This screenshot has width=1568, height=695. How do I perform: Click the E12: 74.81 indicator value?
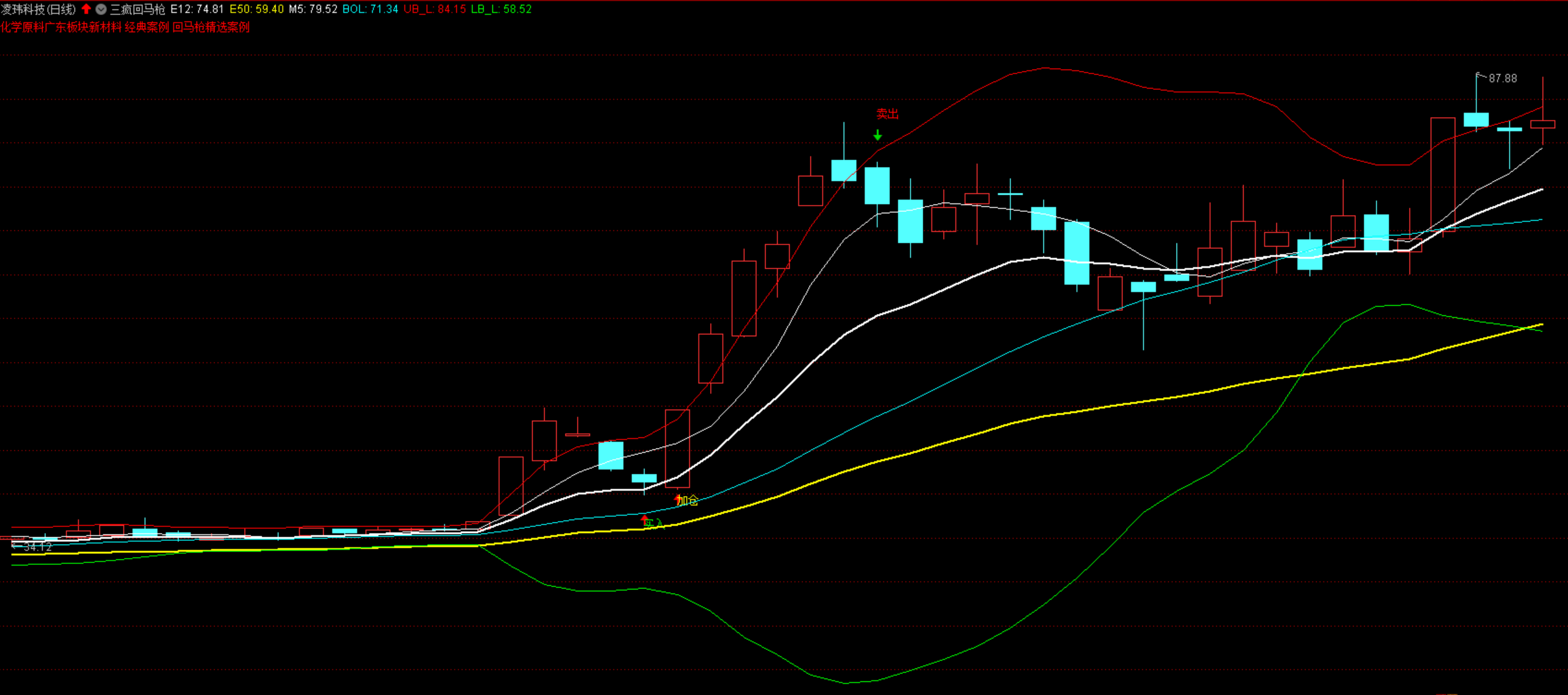(197, 9)
